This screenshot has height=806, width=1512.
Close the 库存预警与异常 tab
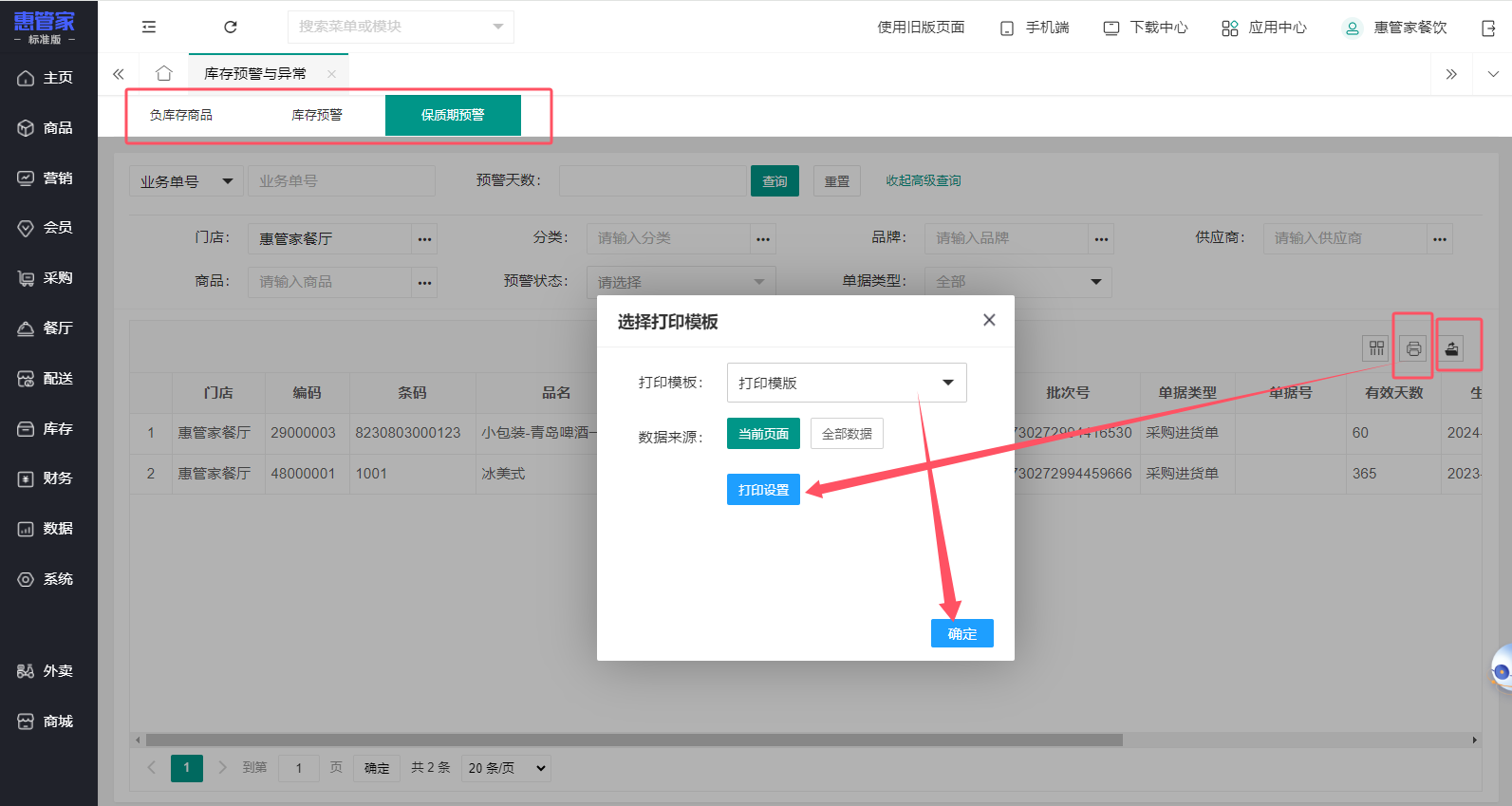(331, 74)
